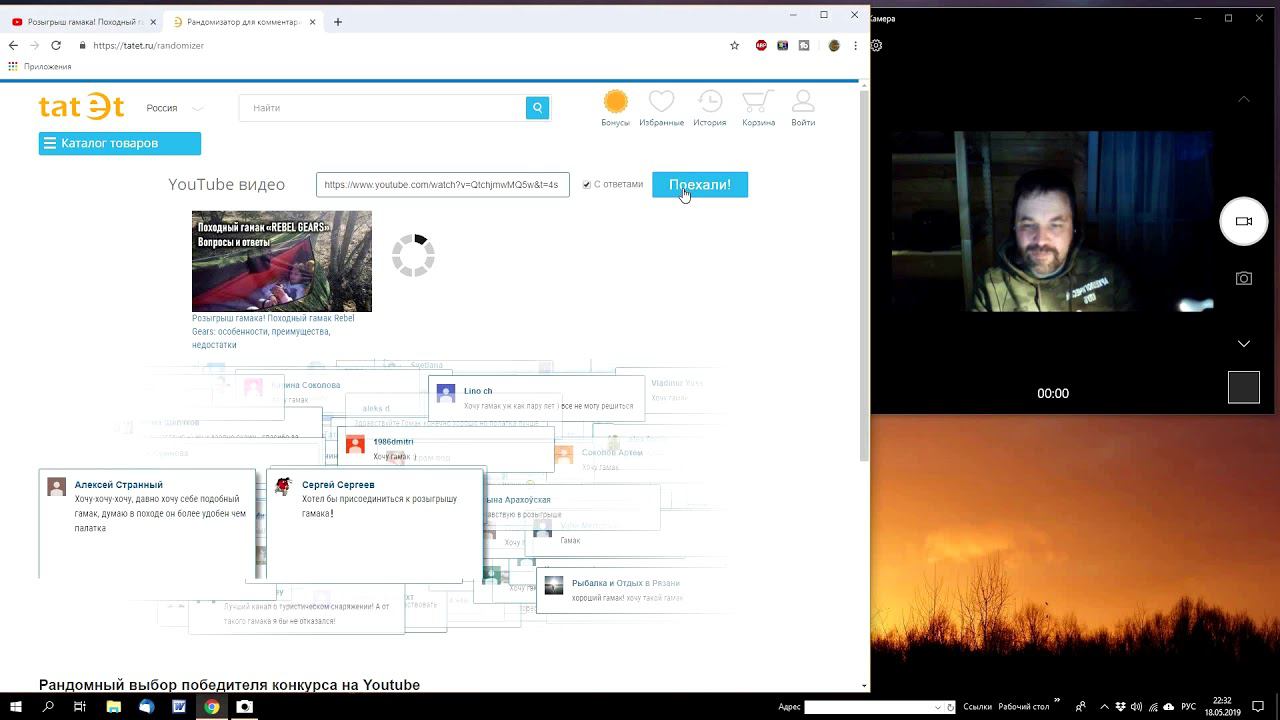Open Task View on the taskbar
Image resolution: width=1280 pixels, height=720 pixels.
(80, 707)
